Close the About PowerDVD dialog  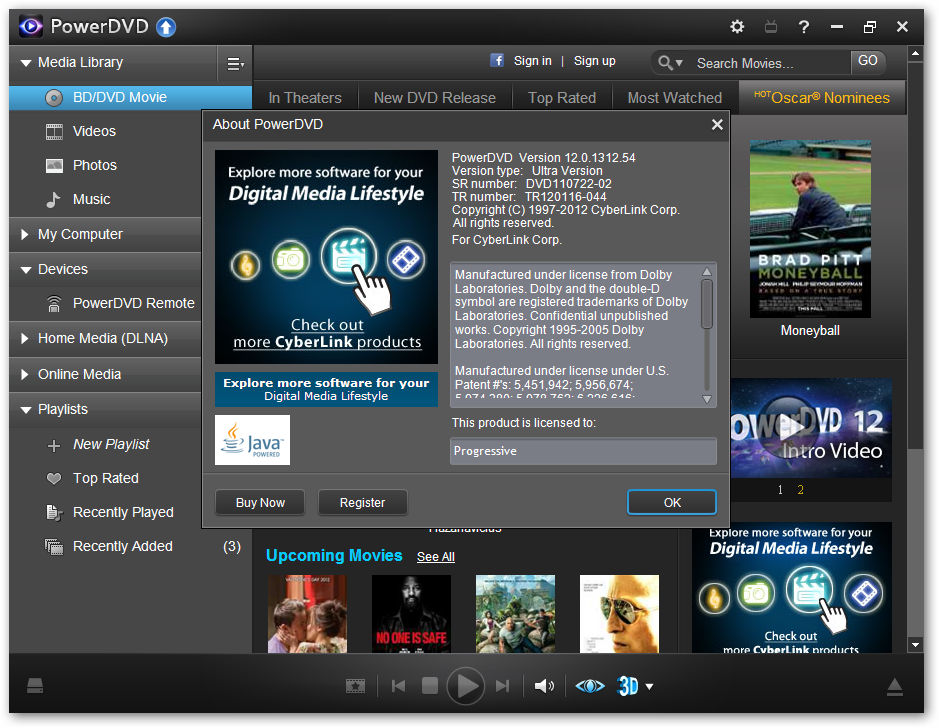(x=717, y=125)
